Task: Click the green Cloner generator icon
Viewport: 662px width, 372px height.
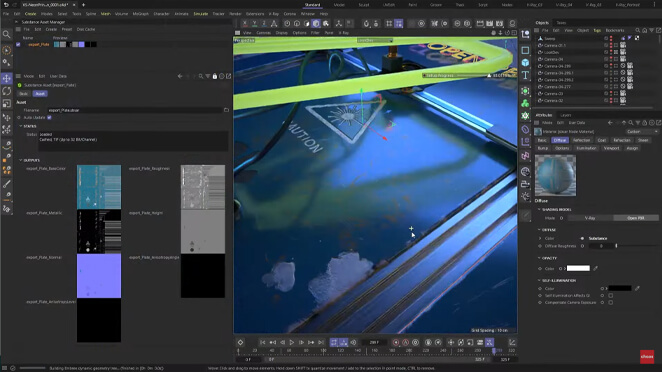Action: point(525,103)
